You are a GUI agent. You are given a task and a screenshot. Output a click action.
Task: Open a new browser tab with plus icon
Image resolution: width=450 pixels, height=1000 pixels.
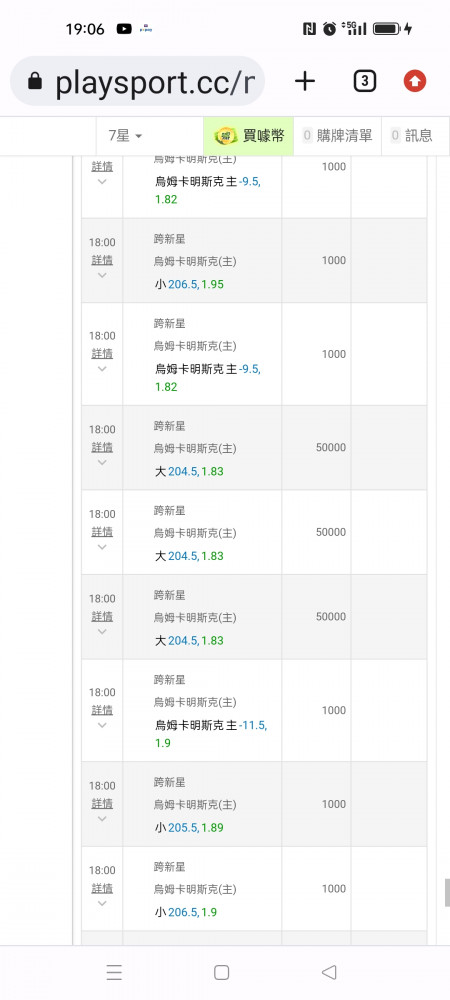pos(305,81)
